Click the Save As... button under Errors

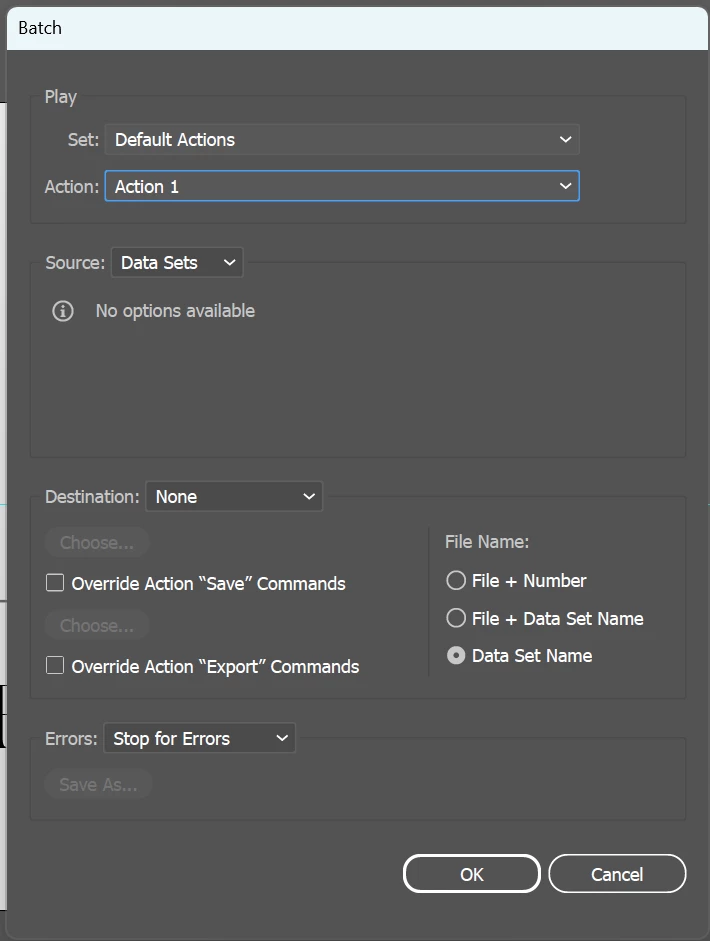98,784
